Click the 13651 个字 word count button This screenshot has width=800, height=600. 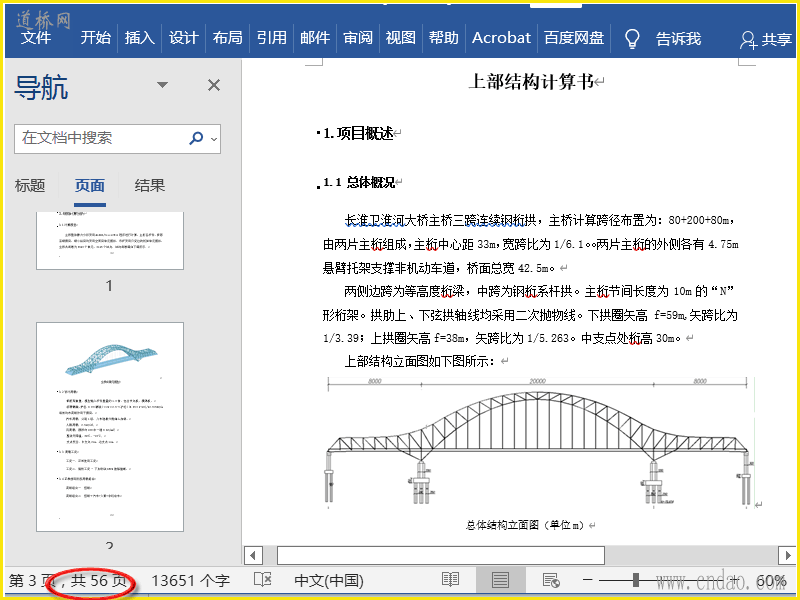[190, 580]
